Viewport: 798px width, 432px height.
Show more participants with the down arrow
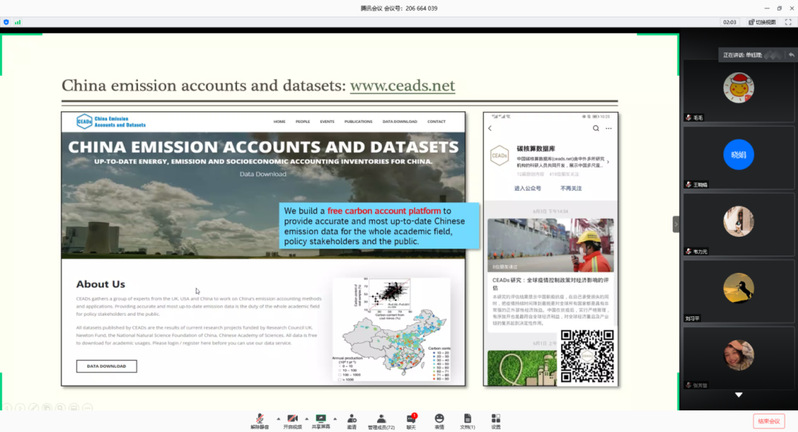[x=738, y=395]
